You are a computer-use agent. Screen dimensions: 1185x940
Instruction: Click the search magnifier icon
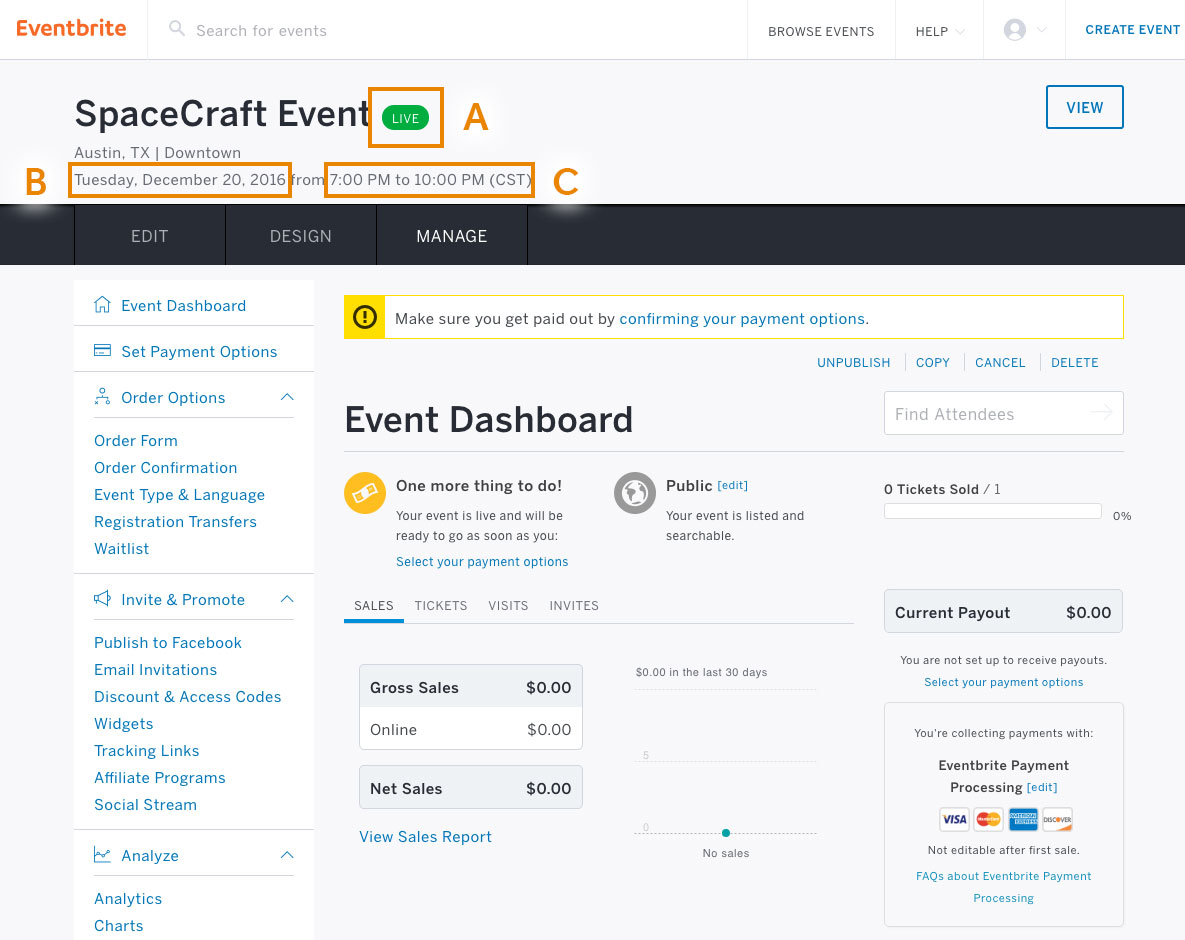click(x=177, y=29)
